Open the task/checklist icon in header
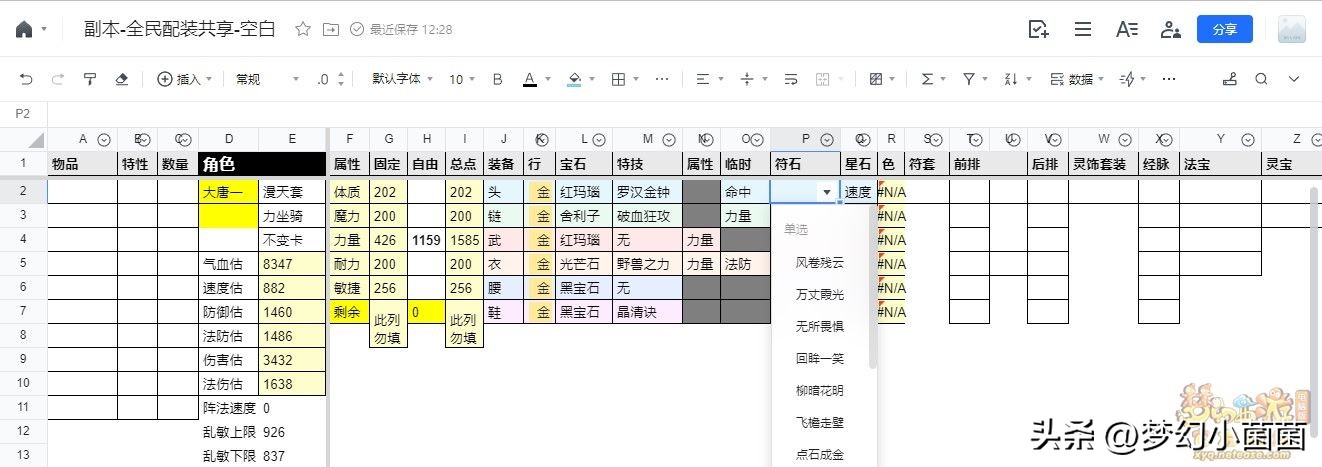 click(x=1039, y=29)
